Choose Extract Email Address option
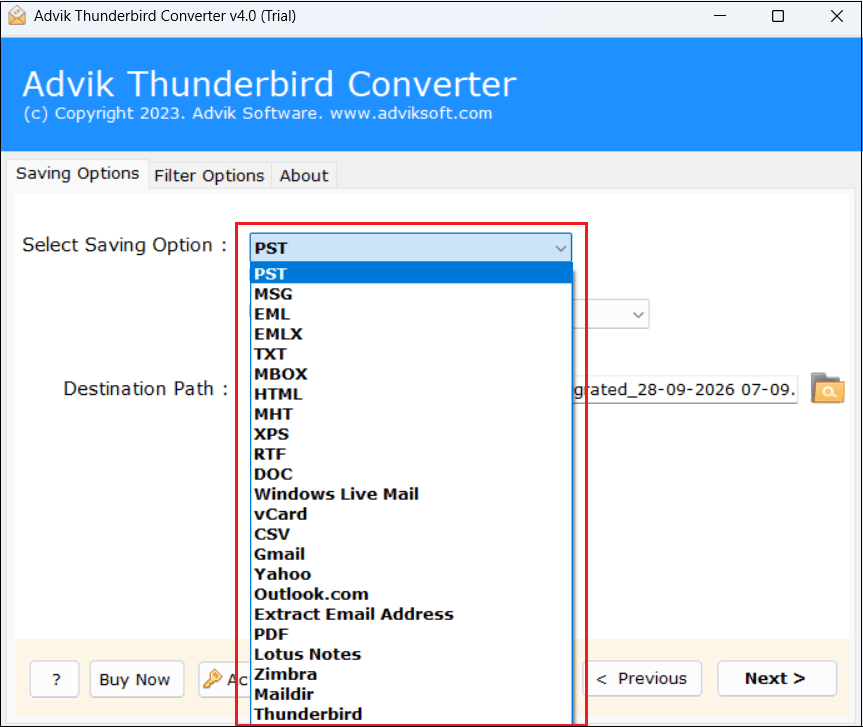 [412, 614]
